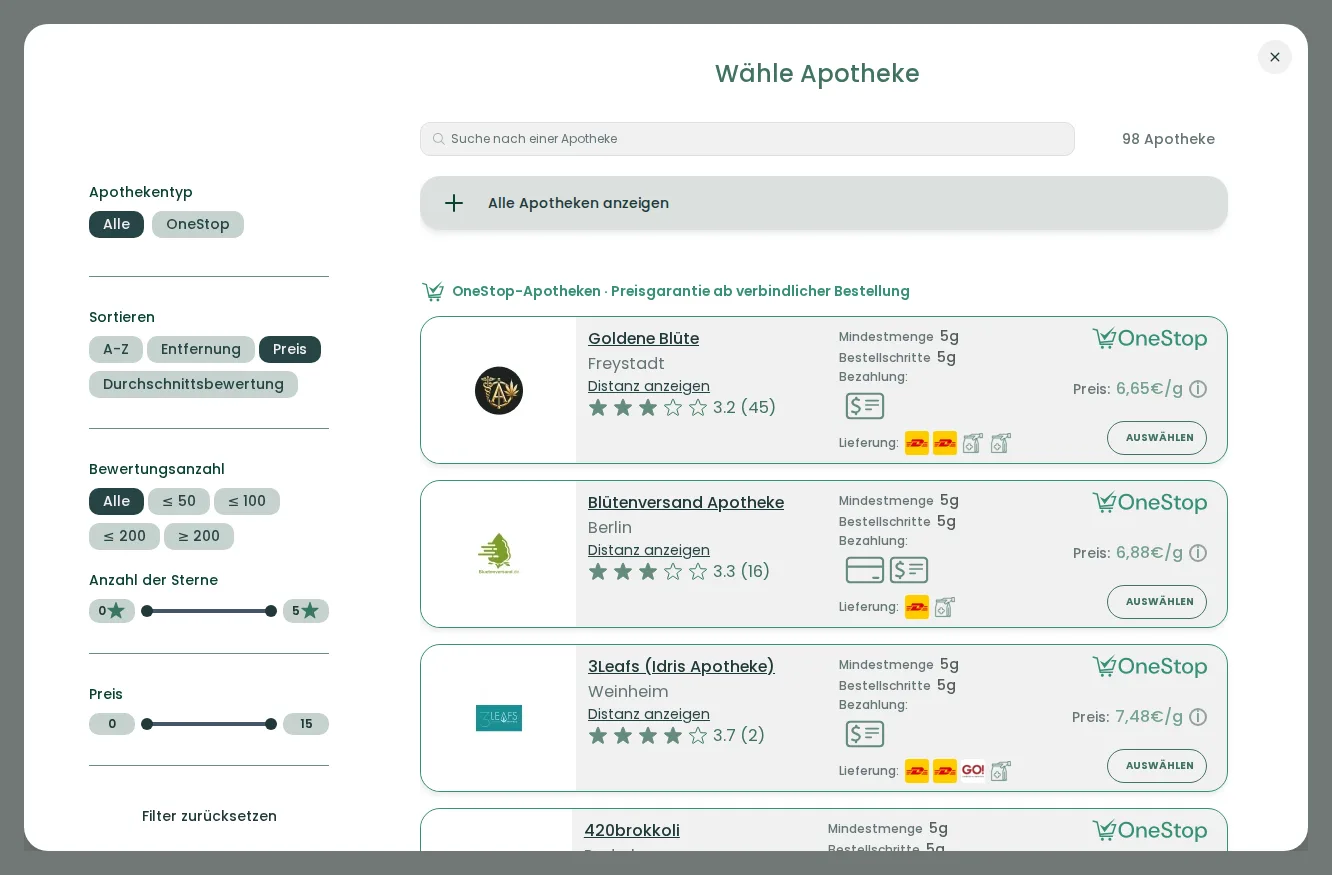The height and width of the screenshot is (875, 1332).
Task: Show distance for Goldene Blüte
Action: tap(649, 386)
